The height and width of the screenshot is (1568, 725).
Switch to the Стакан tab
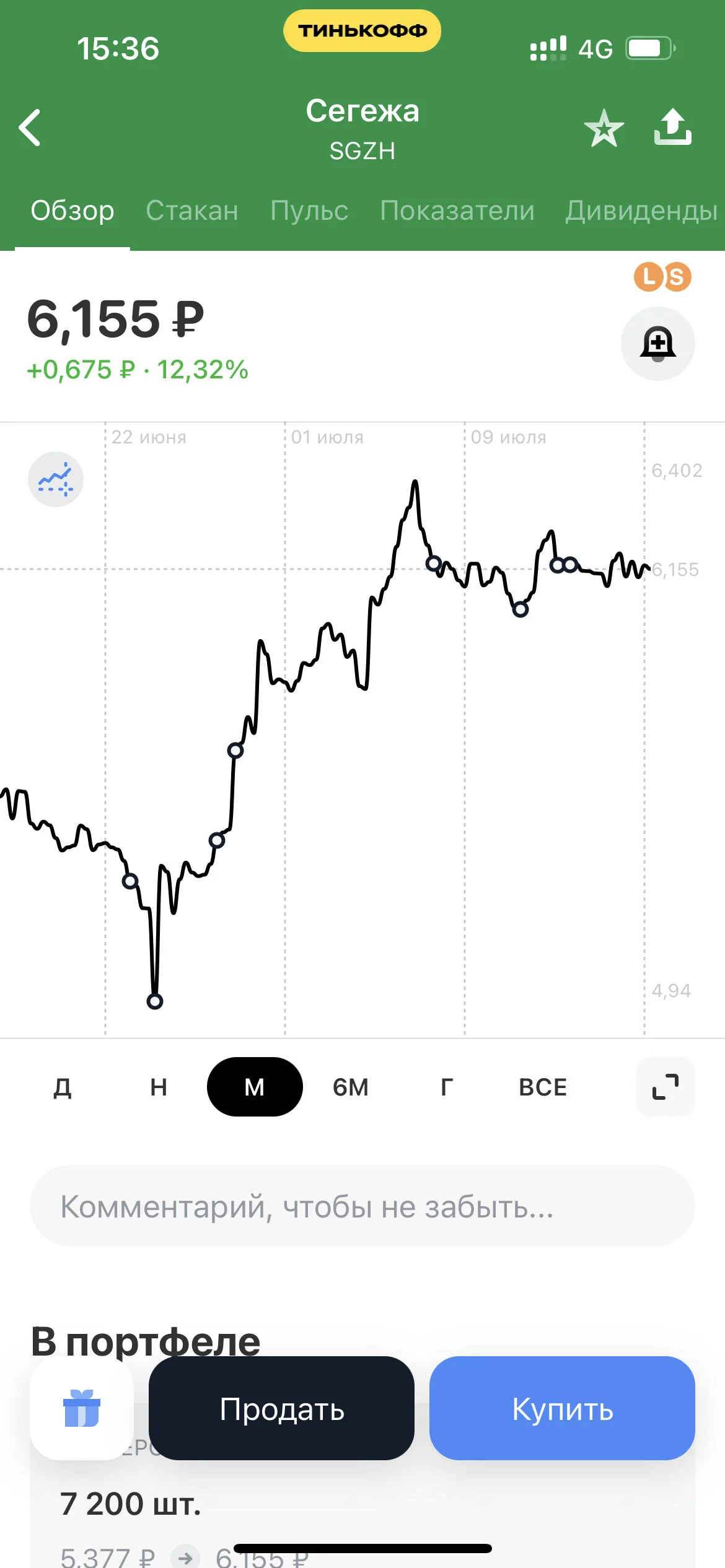pyautogui.click(x=192, y=211)
